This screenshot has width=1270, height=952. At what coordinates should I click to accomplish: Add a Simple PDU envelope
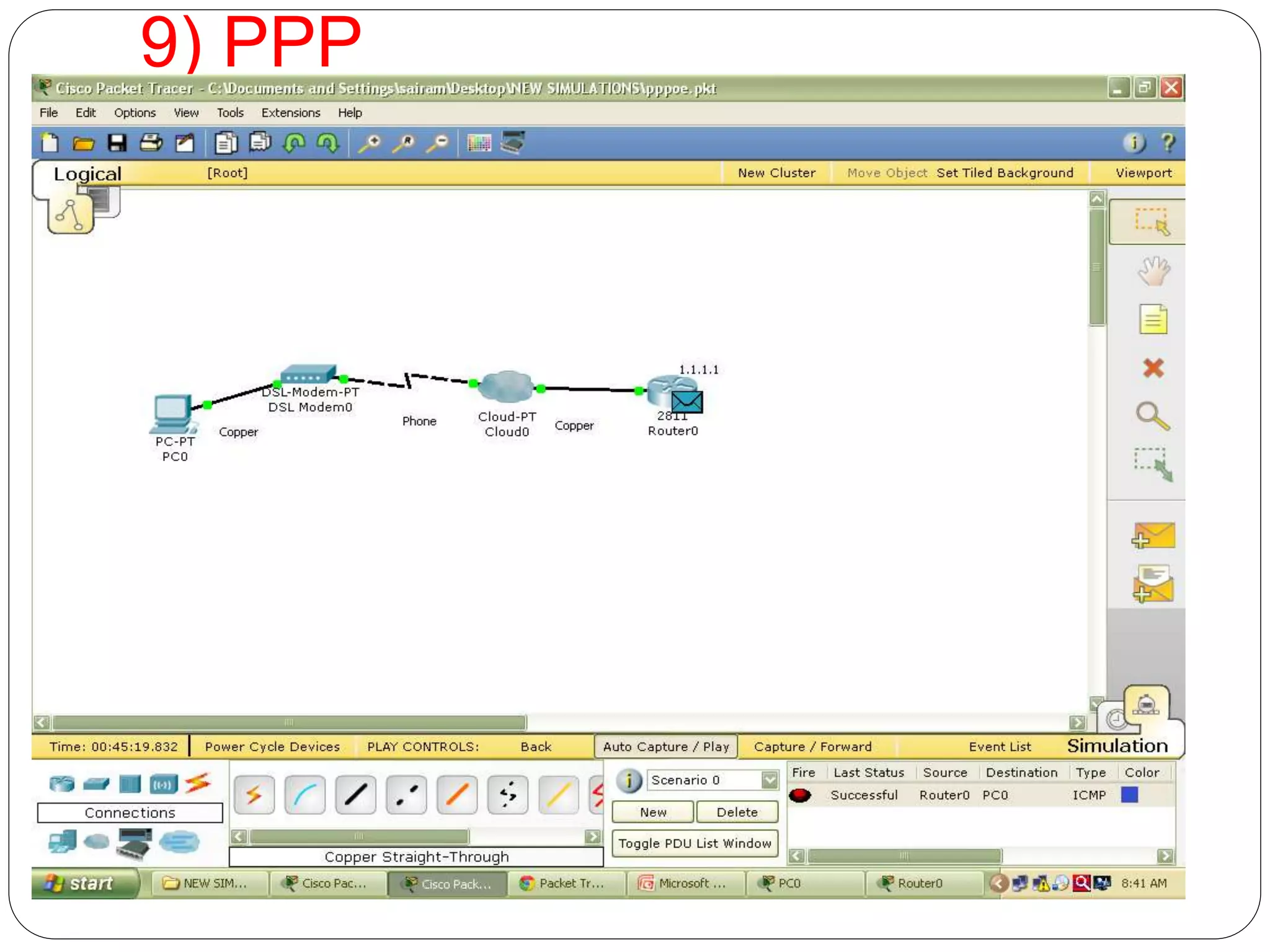[x=1153, y=535]
